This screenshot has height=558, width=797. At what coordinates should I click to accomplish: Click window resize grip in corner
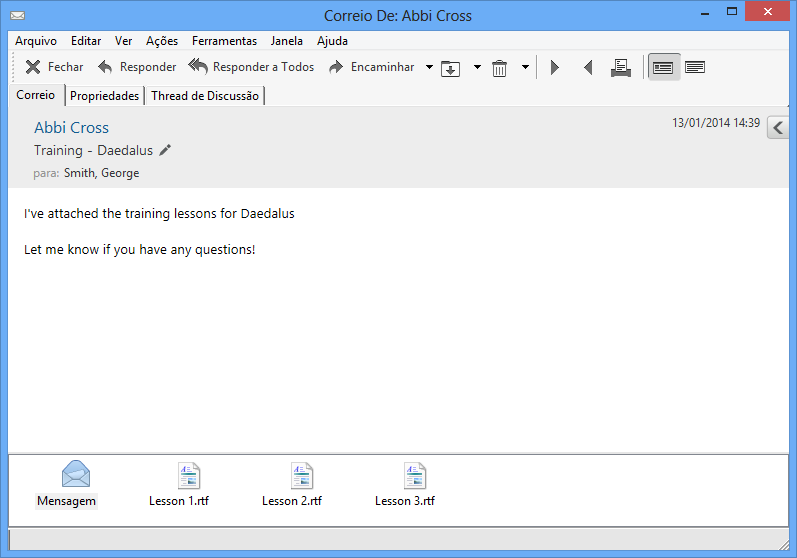pyautogui.click(x=784, y=544)
